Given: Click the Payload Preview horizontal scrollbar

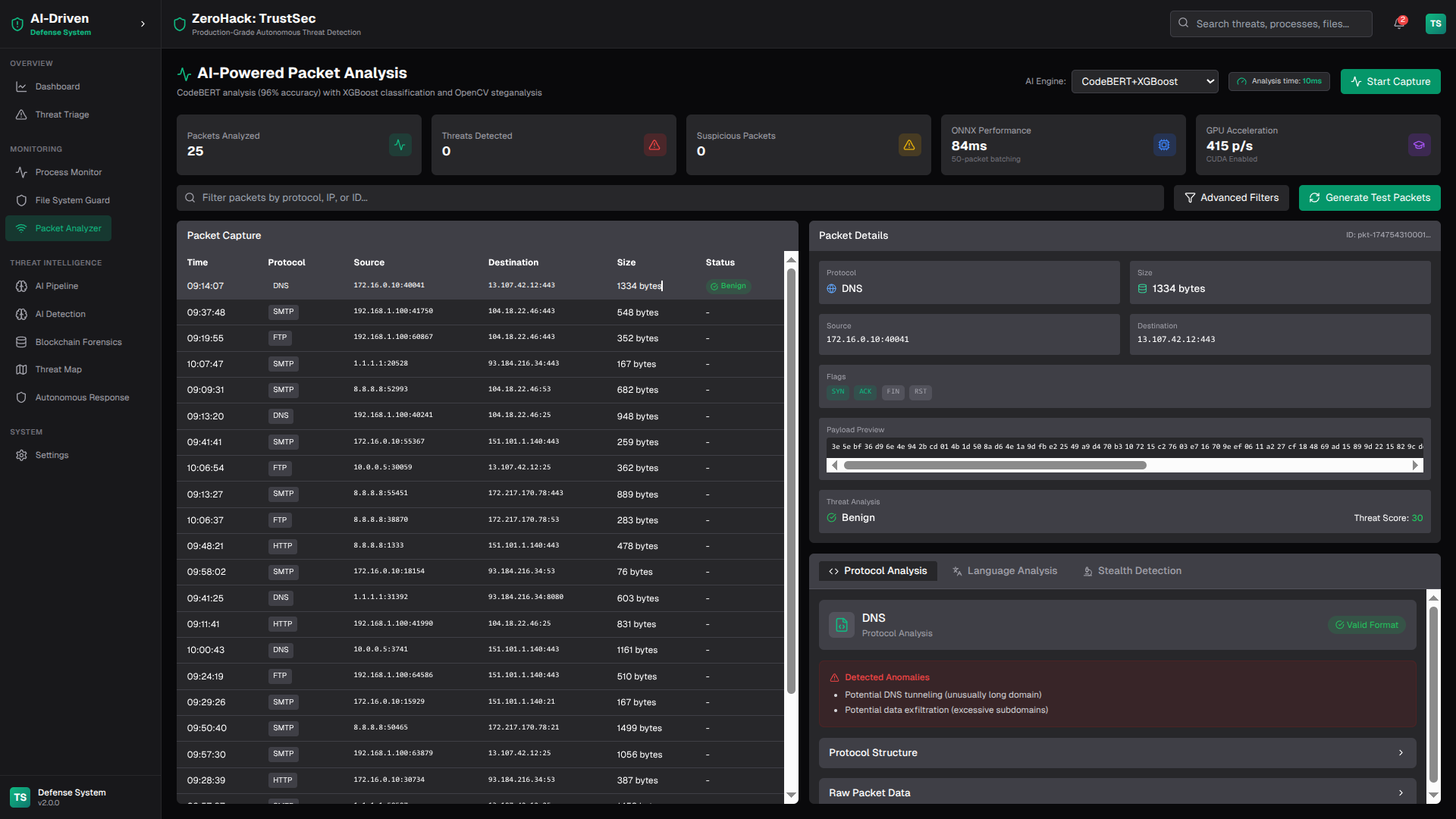Looking at the screenshot, I should click(x=995, y=466).
